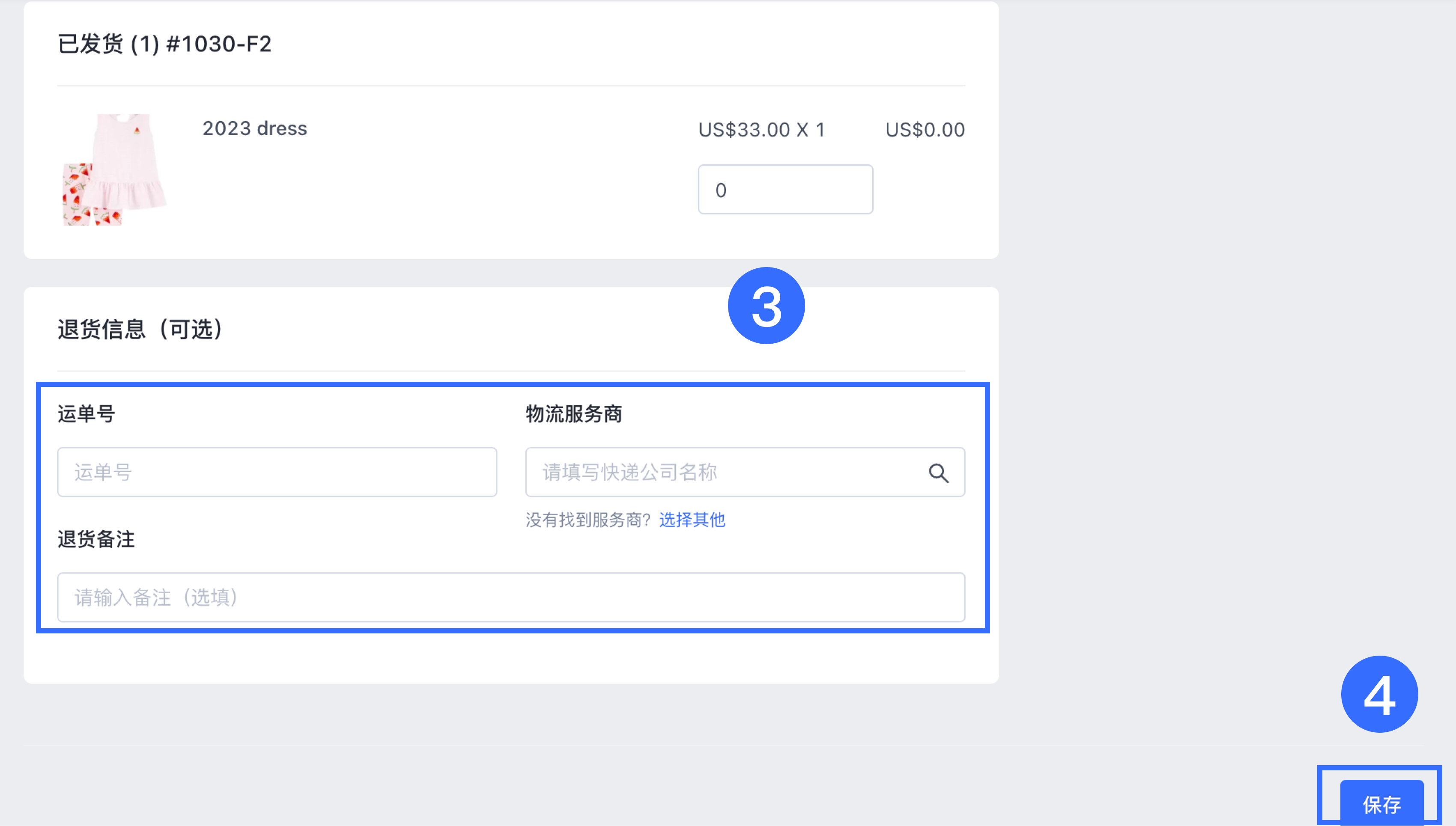Focus the 运单号 tracking number input
This screenshot has height=826, width=1456.
click(x=277, y=472)
